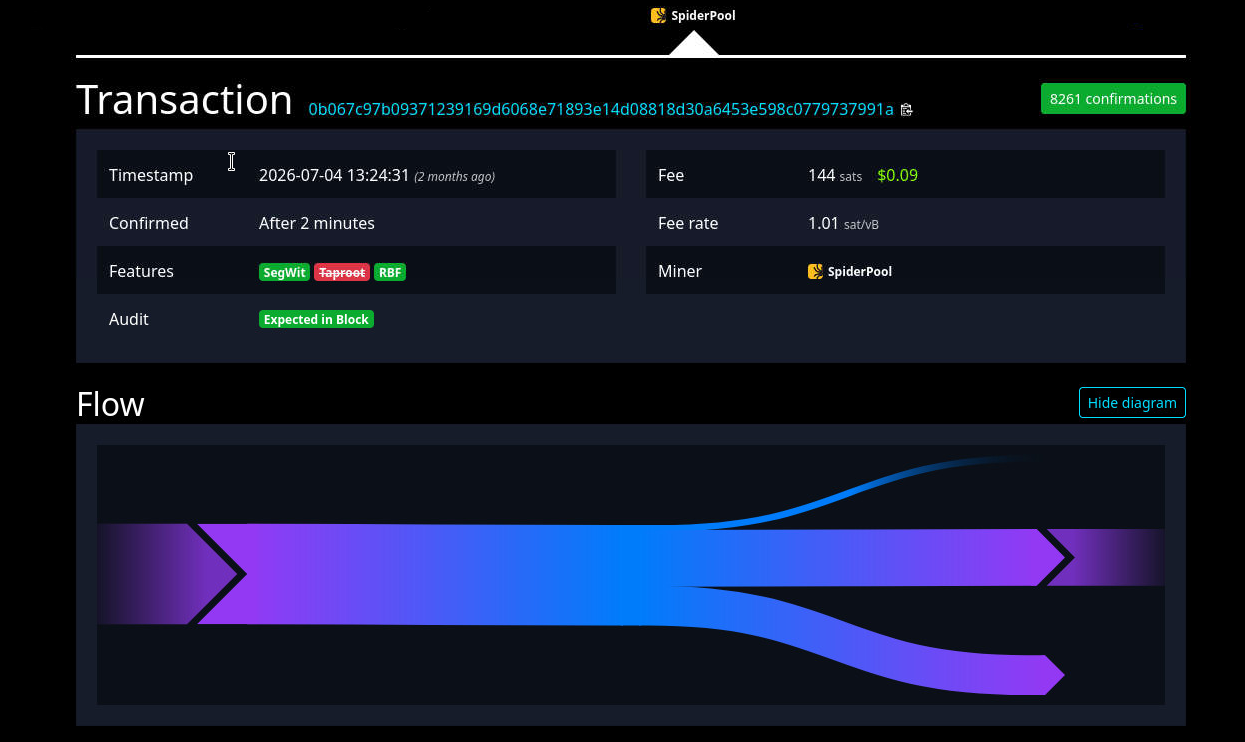Click the fee amount 144 sats

tap(835, 175)
